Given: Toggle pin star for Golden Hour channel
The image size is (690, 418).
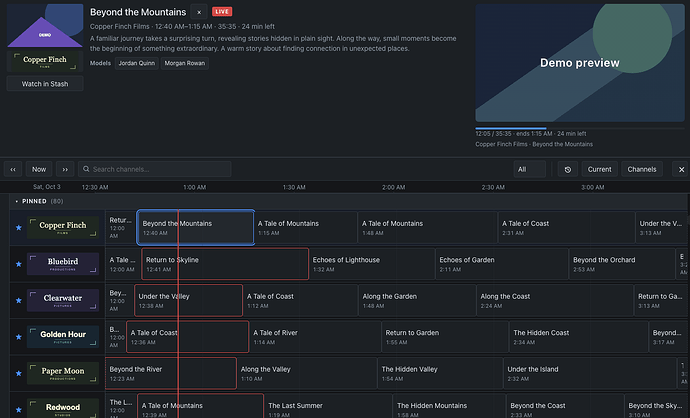Looking at the screenshot, I should coord(18,337).
